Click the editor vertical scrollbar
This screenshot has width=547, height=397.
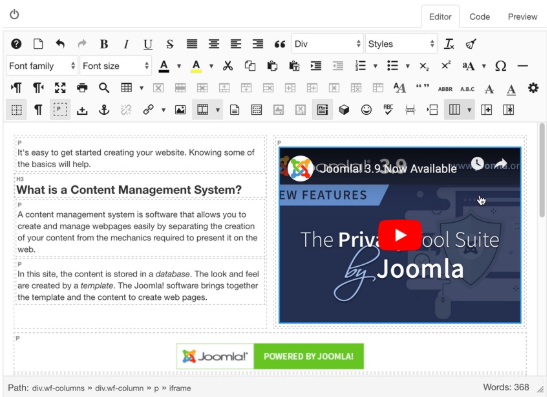coord(541,170)
